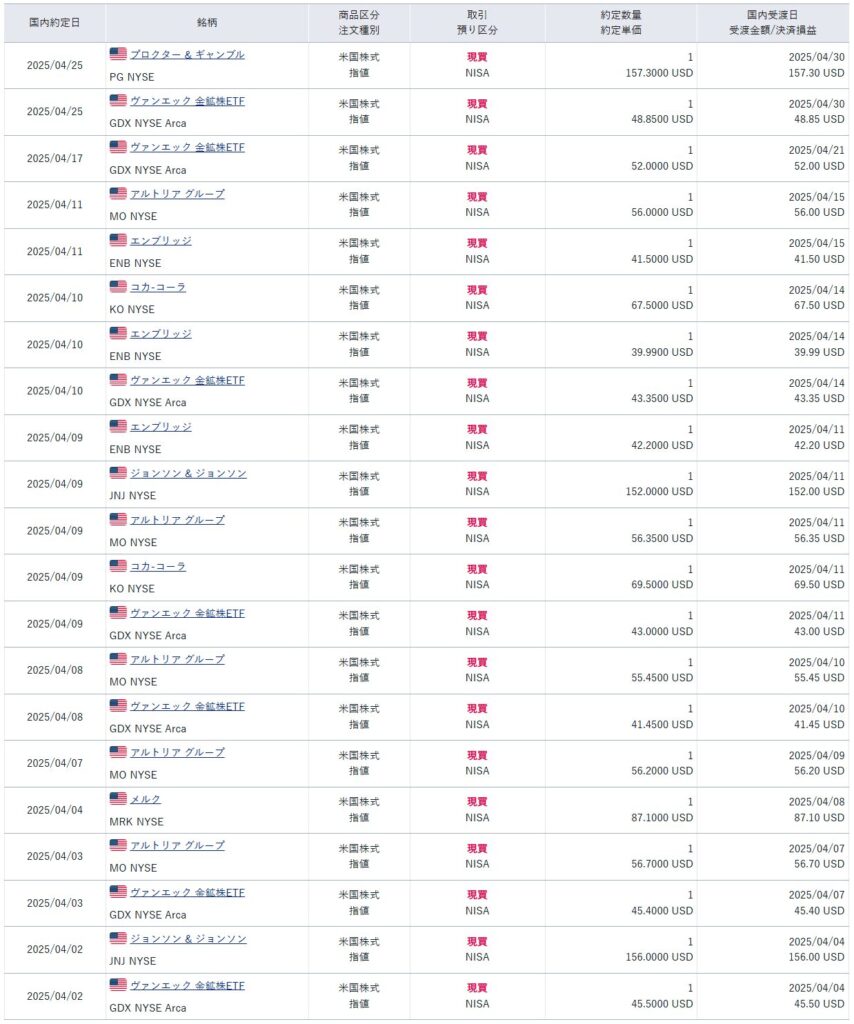The image size is (854, 1024).
Task: Click flag icon of コカ・コーラ on 2025/04/10
Action: point(118,287)
